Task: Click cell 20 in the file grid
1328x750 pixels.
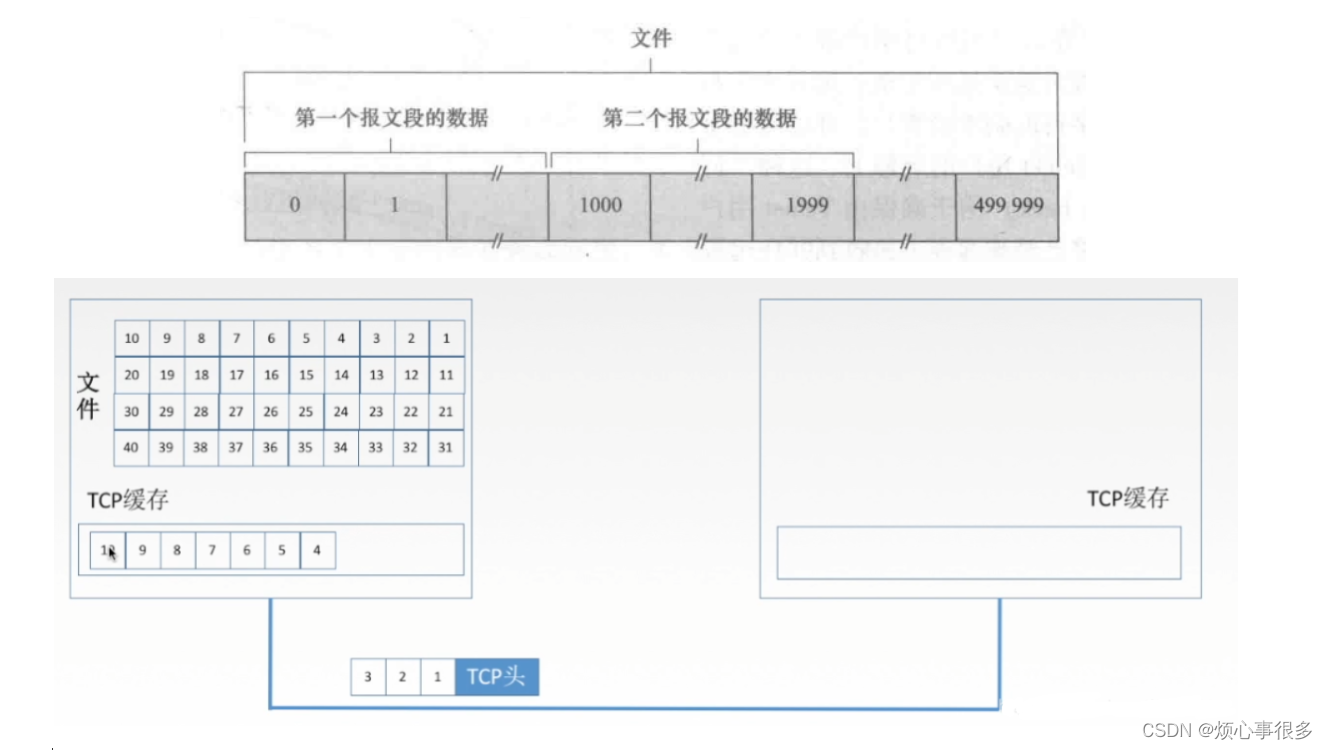Action: [x=131, y=375]
